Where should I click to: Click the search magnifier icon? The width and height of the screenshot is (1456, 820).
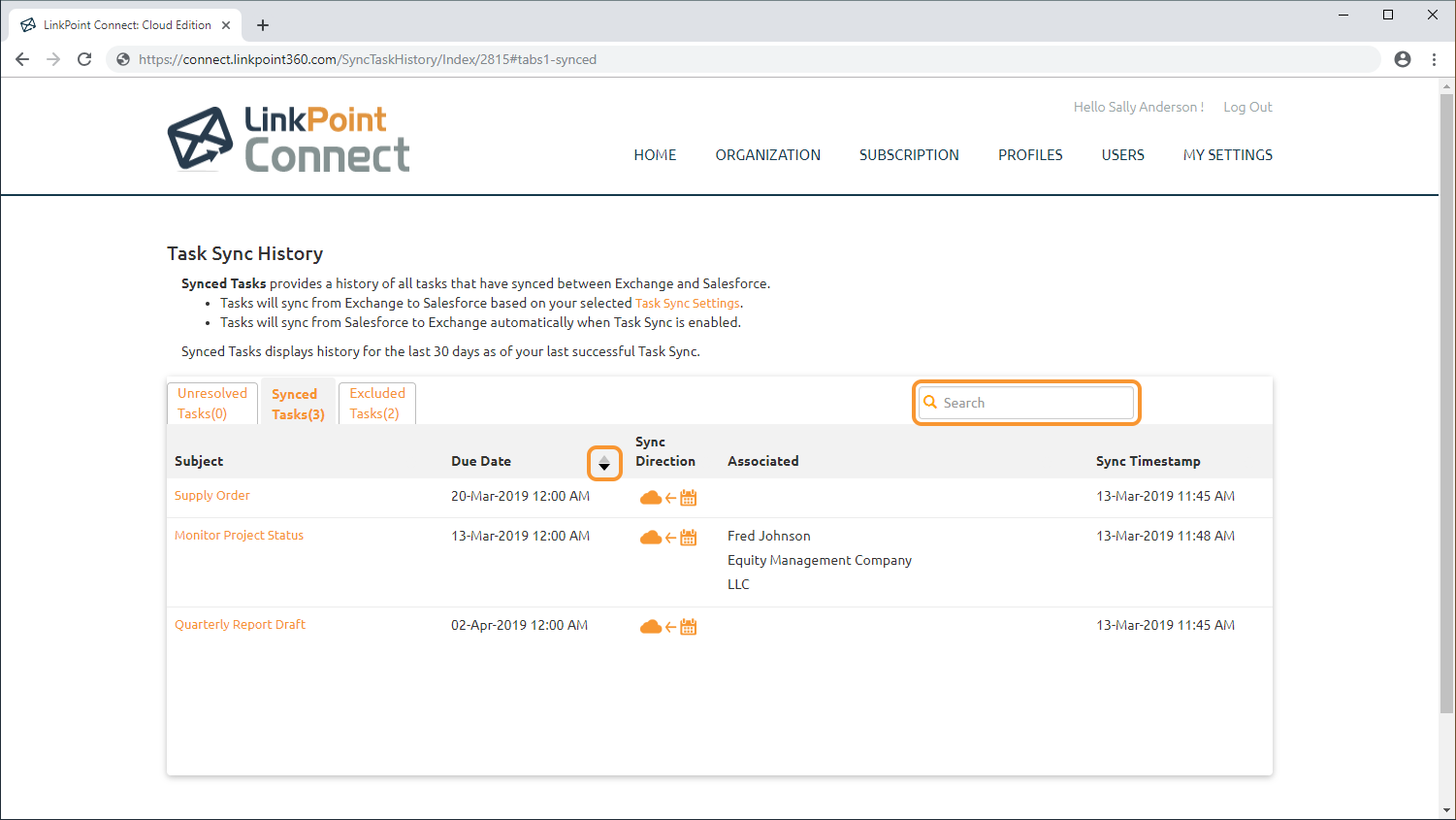[x=930, y=403]
